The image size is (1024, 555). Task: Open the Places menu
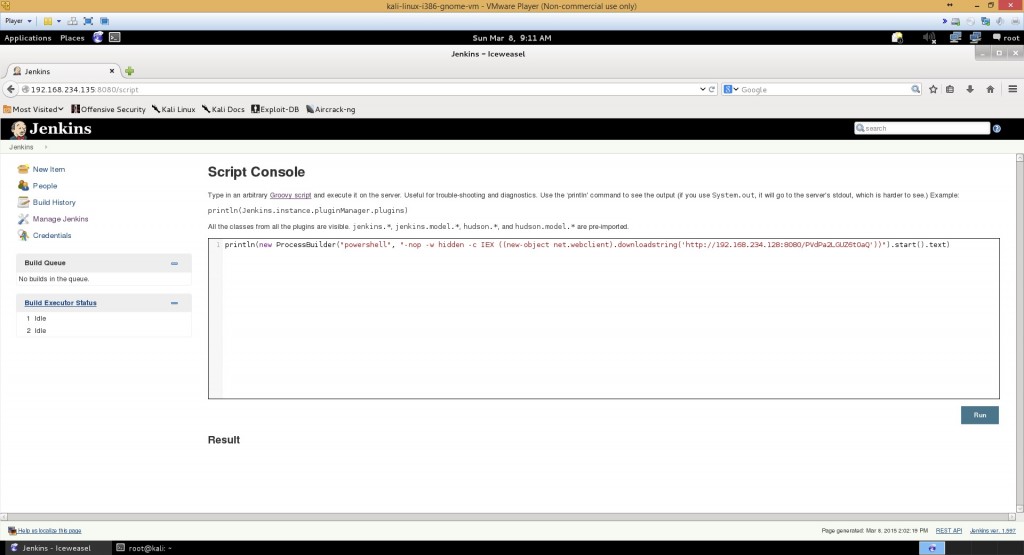coord(72,38)
